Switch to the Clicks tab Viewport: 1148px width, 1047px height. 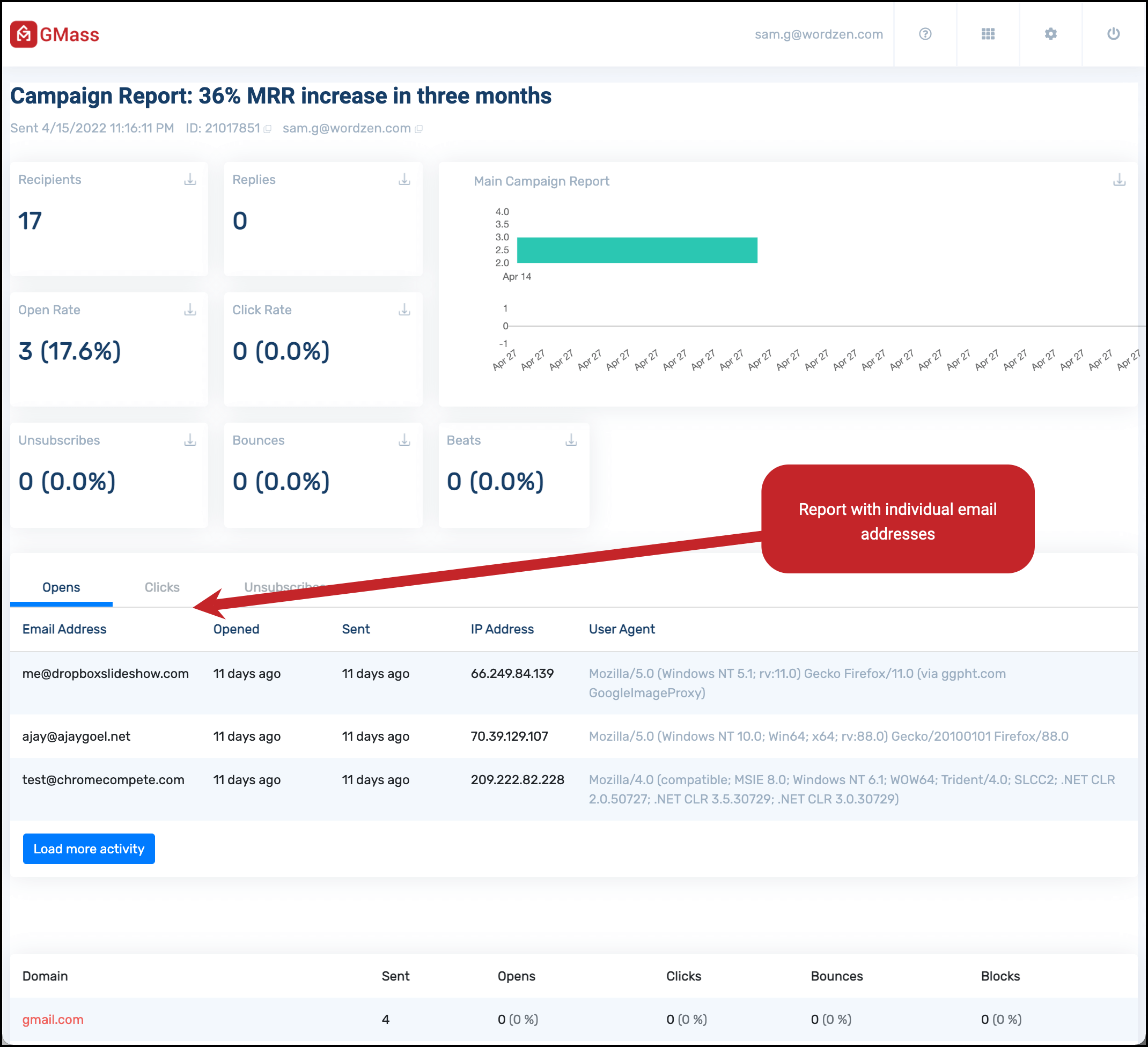pos(161,587)
